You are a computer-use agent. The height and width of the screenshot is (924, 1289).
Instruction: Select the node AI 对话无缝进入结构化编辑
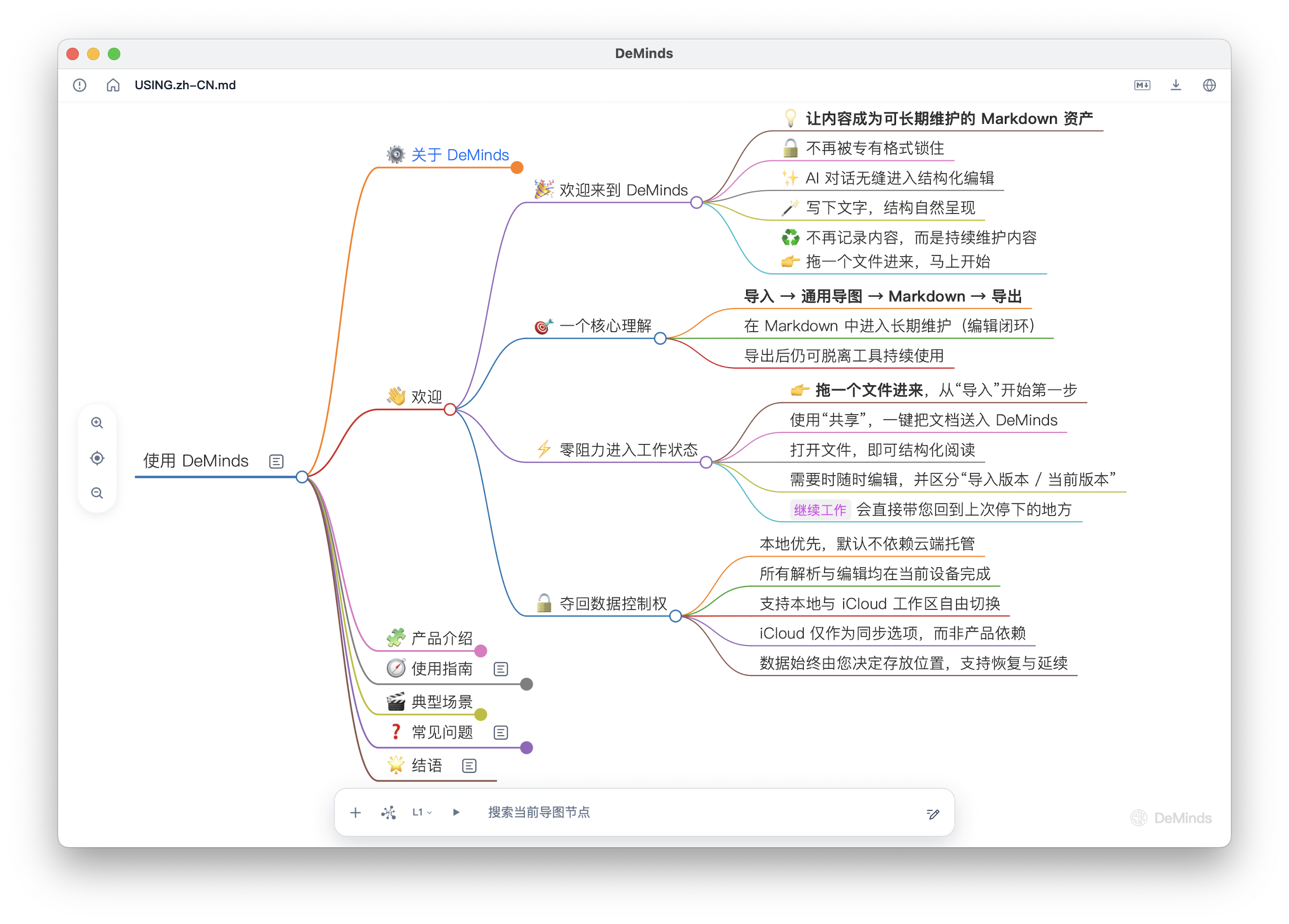pyautogui.click(x=888, y=178)
